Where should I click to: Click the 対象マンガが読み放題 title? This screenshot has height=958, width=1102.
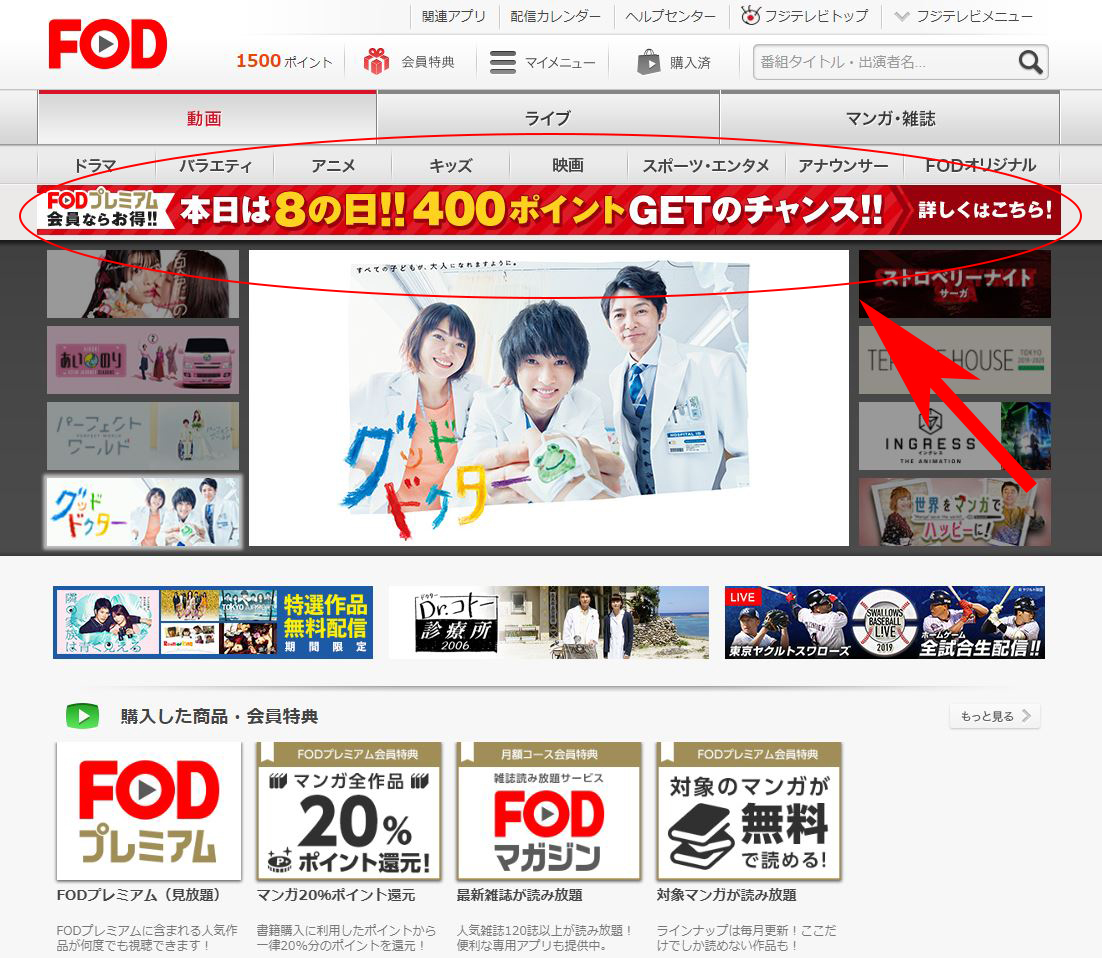click(727, 895)
